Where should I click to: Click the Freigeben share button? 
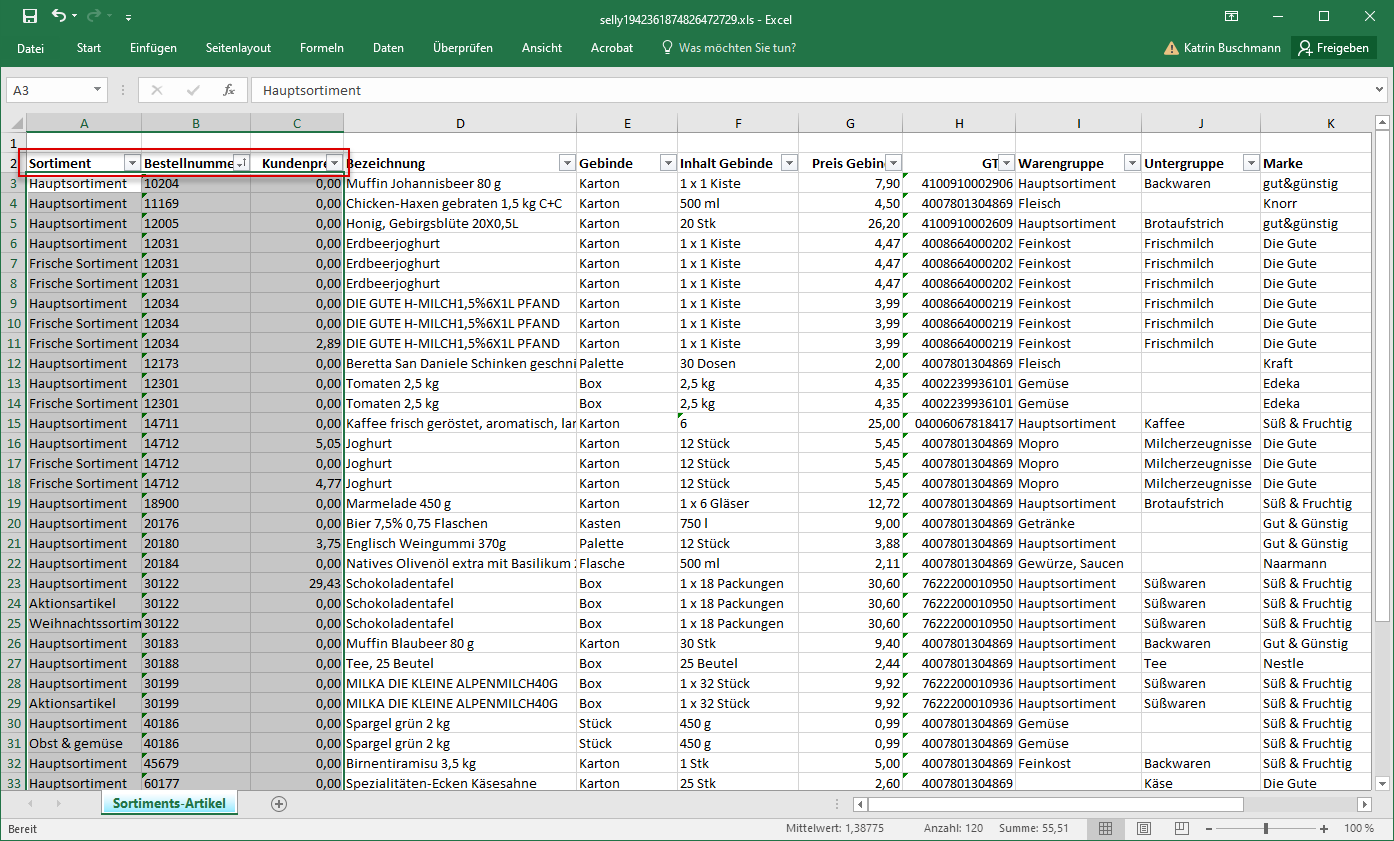click(x=1334, y=48)
